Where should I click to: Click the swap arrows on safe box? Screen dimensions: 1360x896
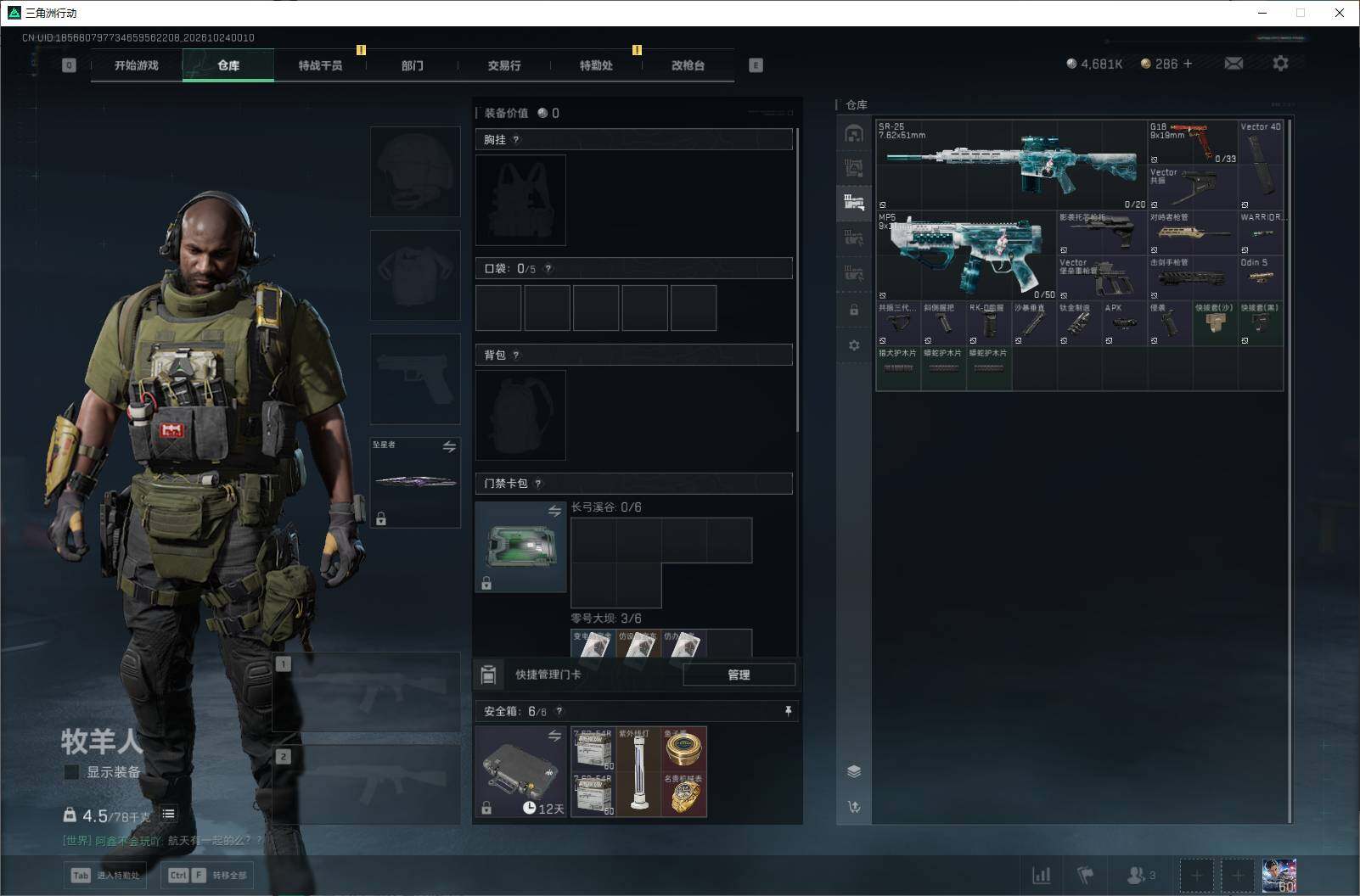click(554, 736)
